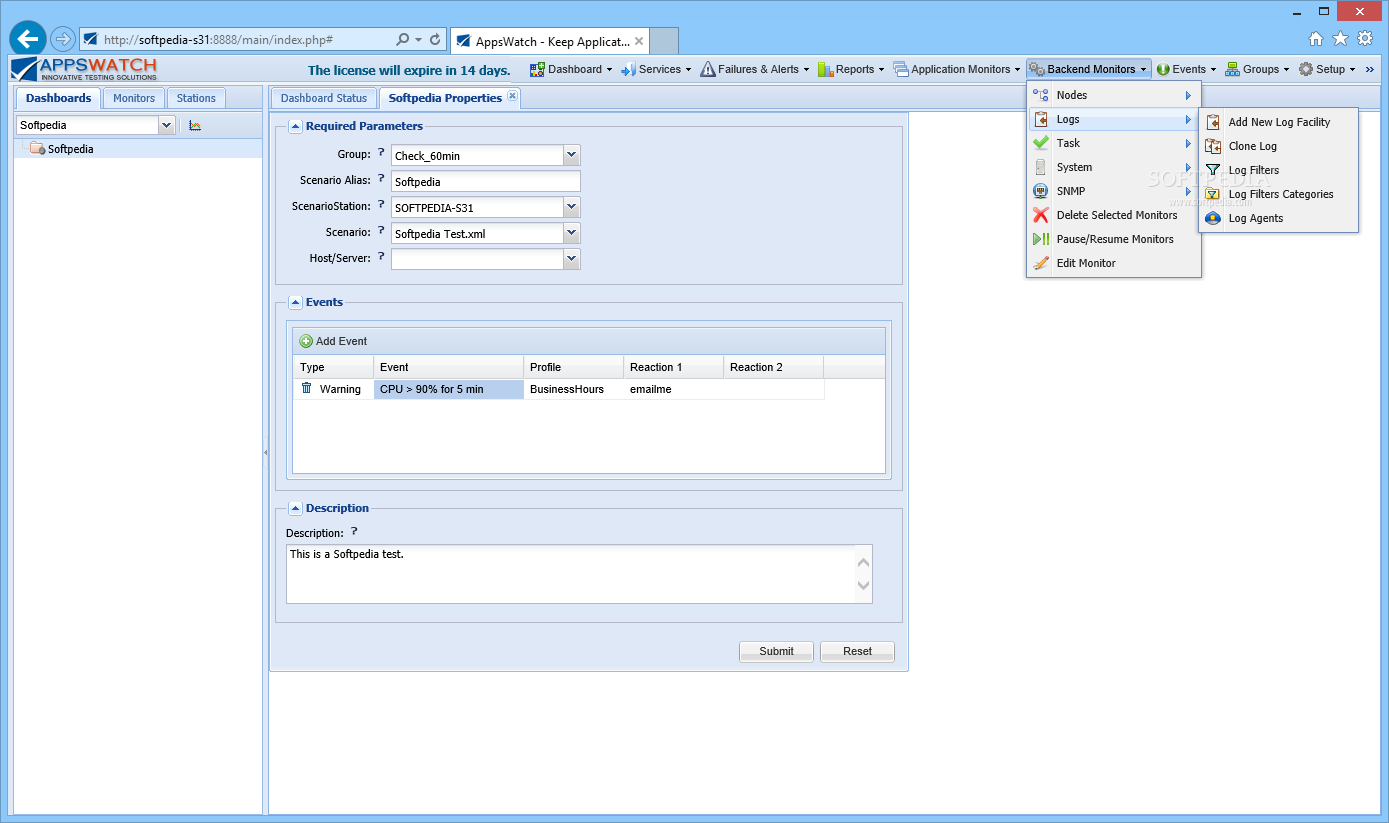
Task: Click the Event column header
Action: [x=449, y=367]
